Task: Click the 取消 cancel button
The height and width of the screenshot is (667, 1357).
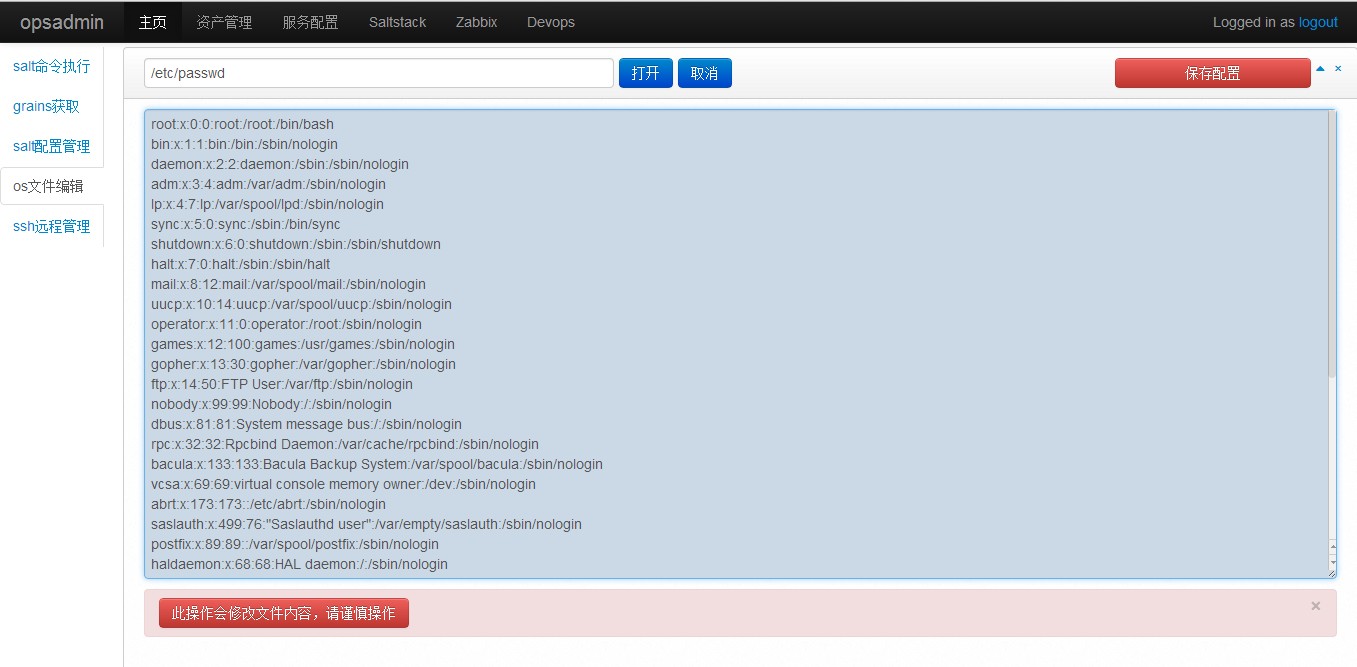Action: [x=705, y=73]
